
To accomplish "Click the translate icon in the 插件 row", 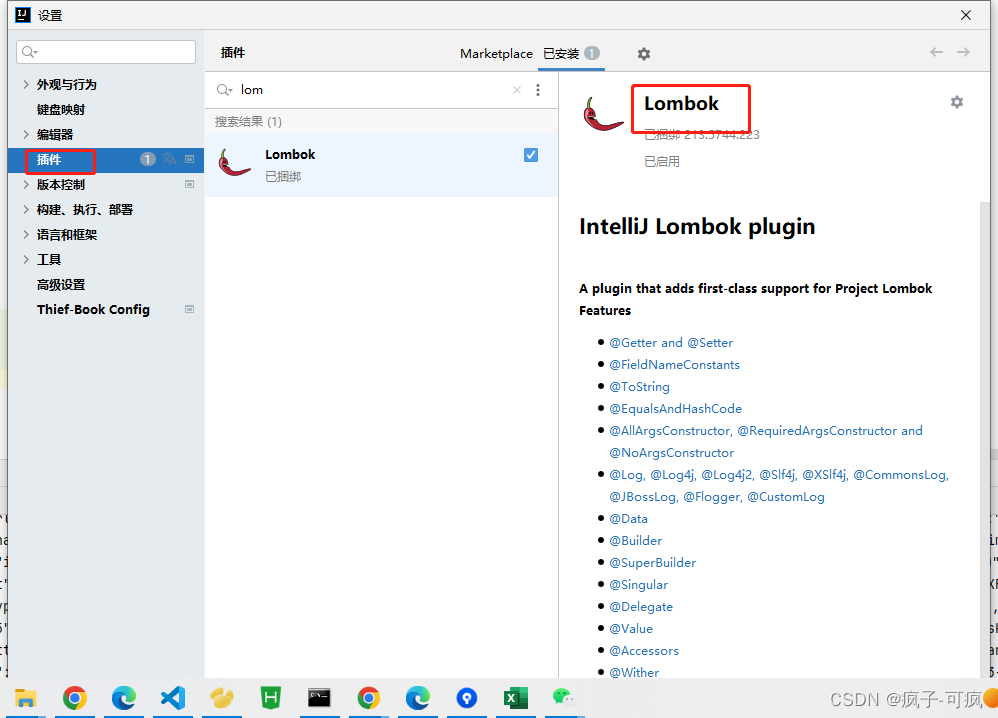I will click(169, 159).
